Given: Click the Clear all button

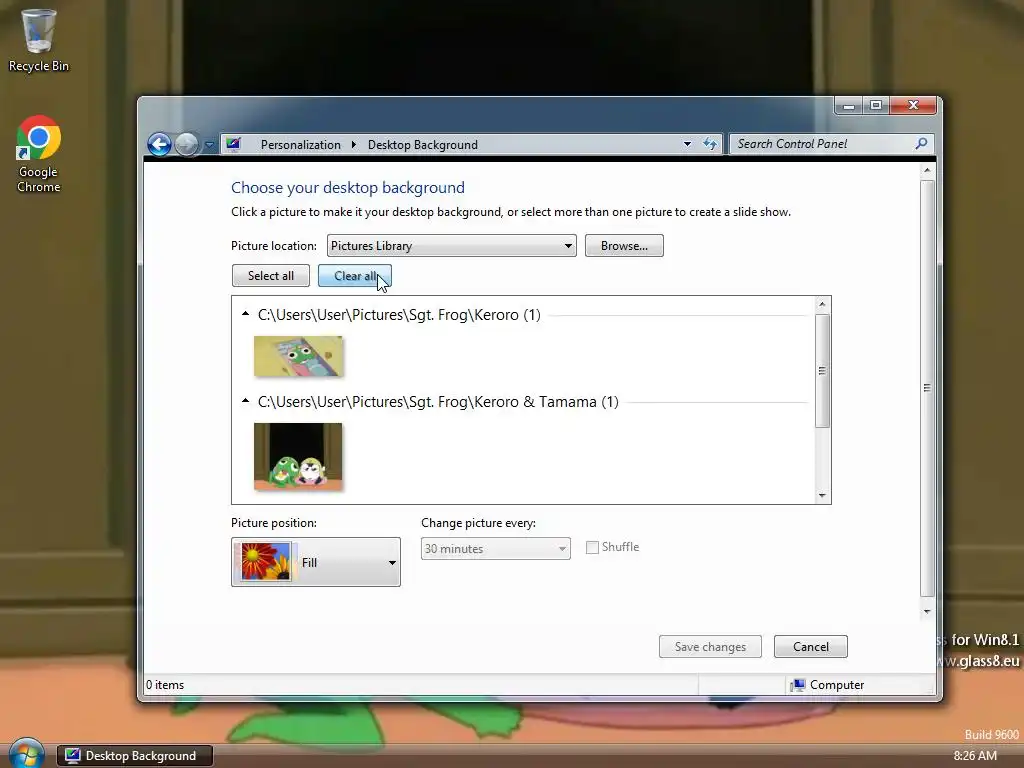Looking at the screenshot, I should (355, 276).
